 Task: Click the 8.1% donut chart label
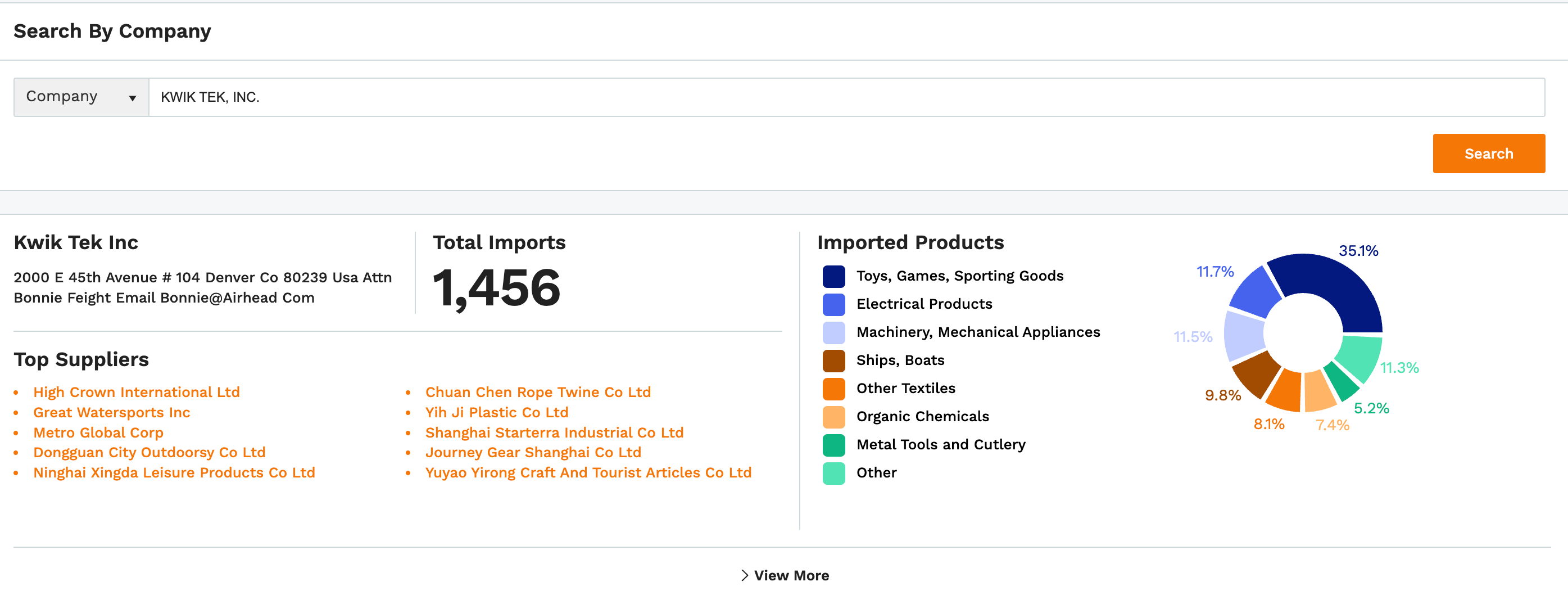point(1268,425)
